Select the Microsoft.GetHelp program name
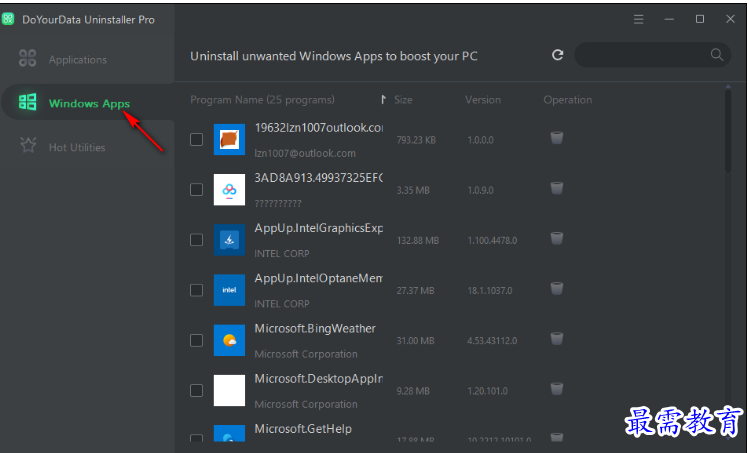 coord(303,429)
